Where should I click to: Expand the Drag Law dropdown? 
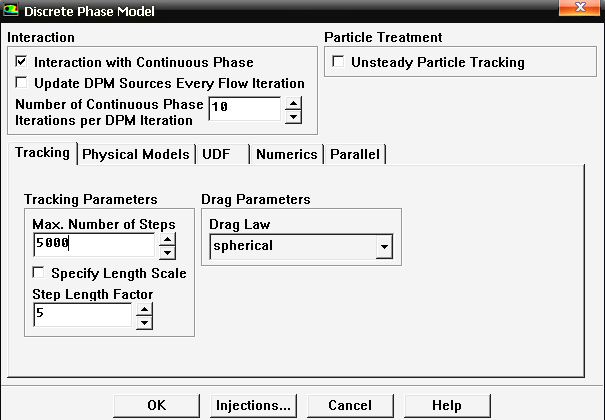coord(381,245)
